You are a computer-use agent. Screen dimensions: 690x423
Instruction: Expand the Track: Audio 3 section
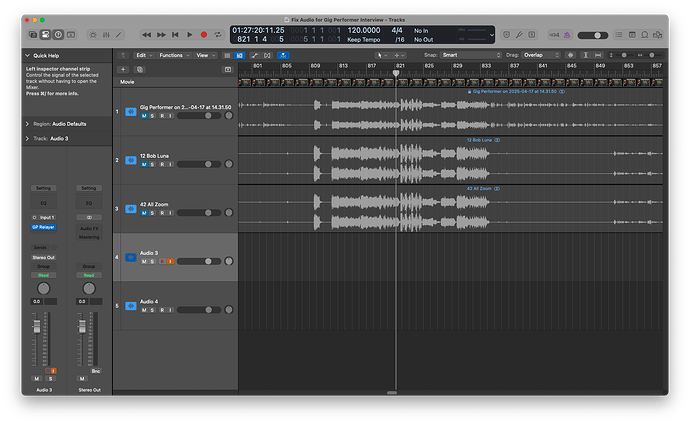coord(27,139)
